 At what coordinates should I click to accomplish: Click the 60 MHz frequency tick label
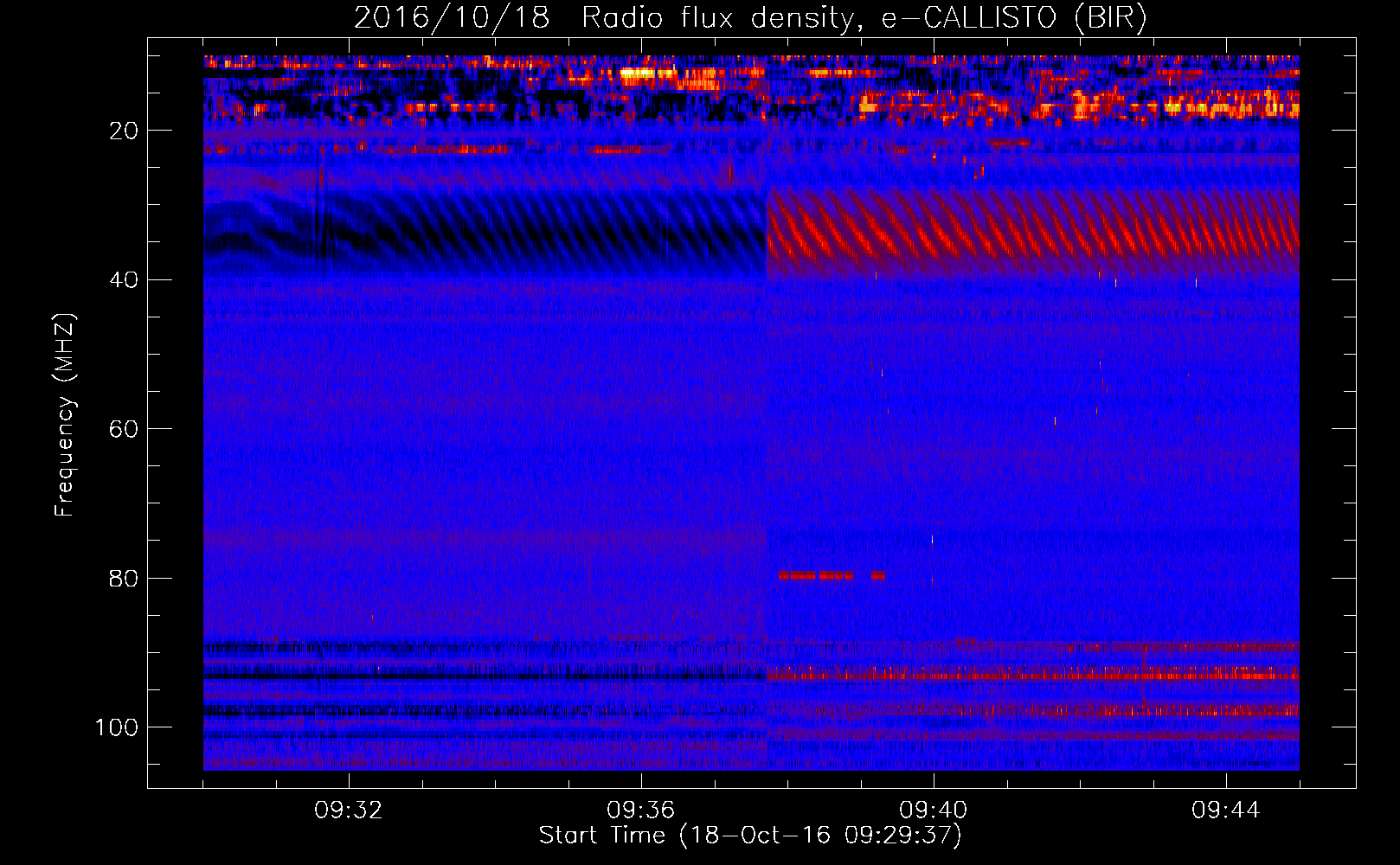(x=124, y=429)
